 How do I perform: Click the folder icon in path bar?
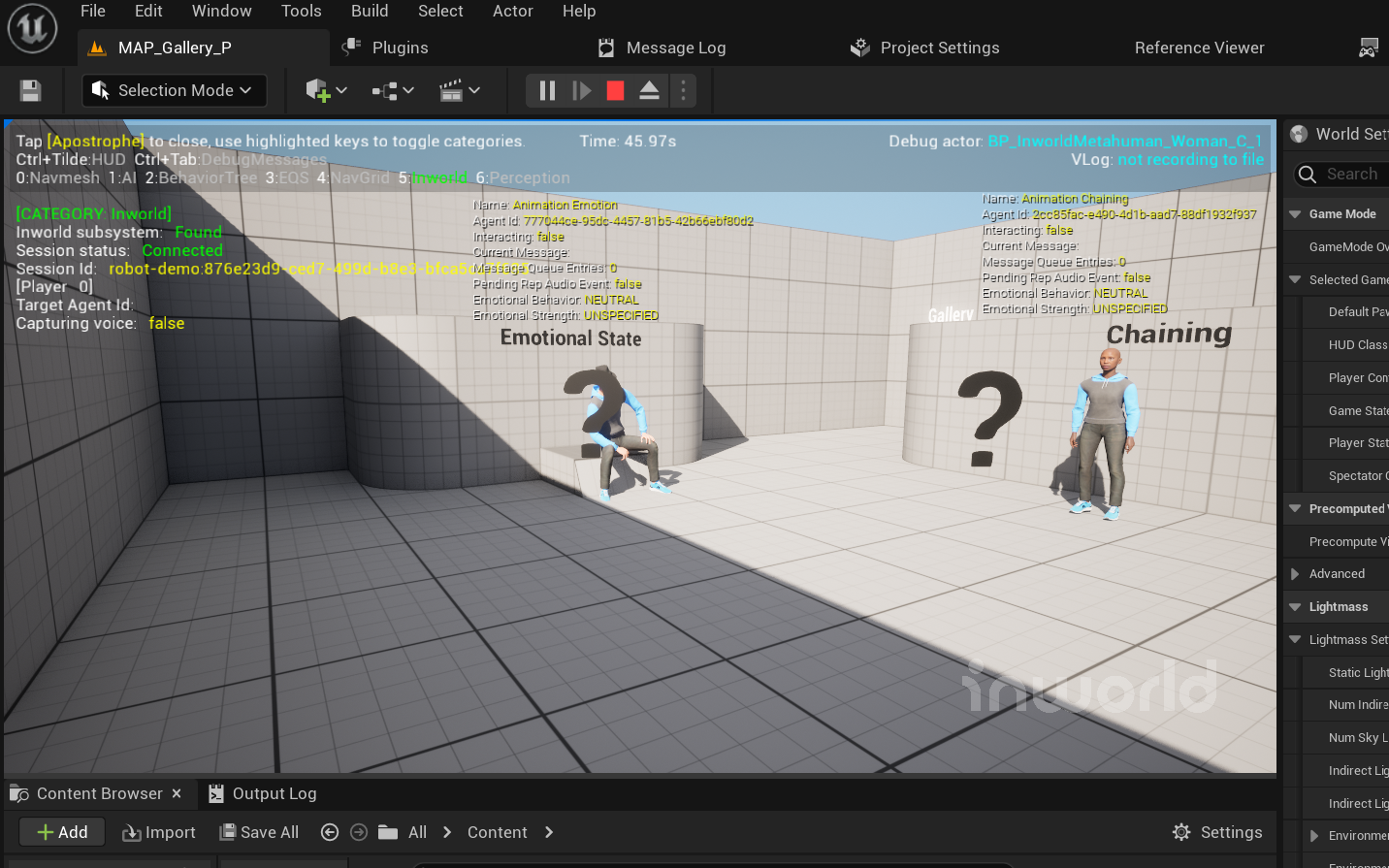(388, 832)
